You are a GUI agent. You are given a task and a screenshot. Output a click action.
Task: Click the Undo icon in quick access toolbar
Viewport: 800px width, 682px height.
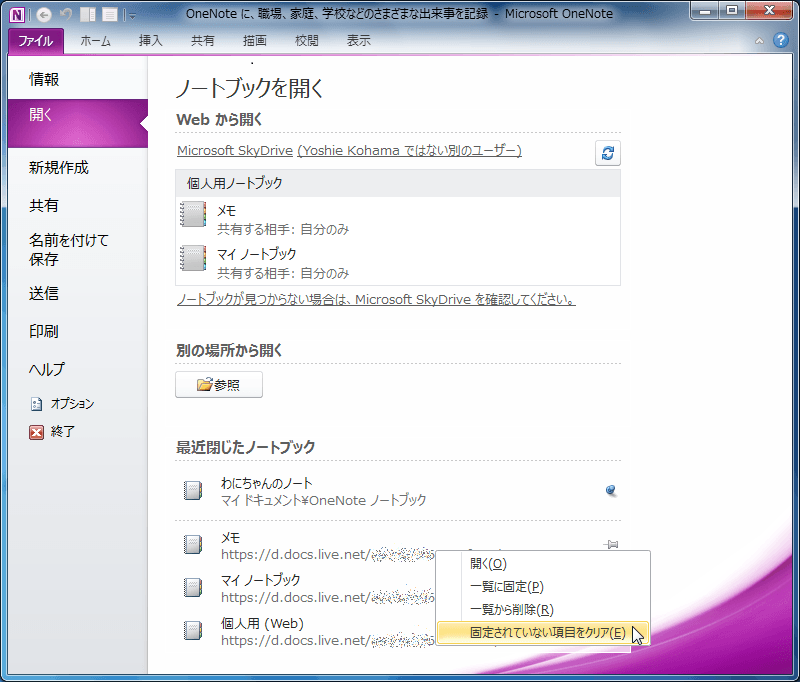point(66,15)
